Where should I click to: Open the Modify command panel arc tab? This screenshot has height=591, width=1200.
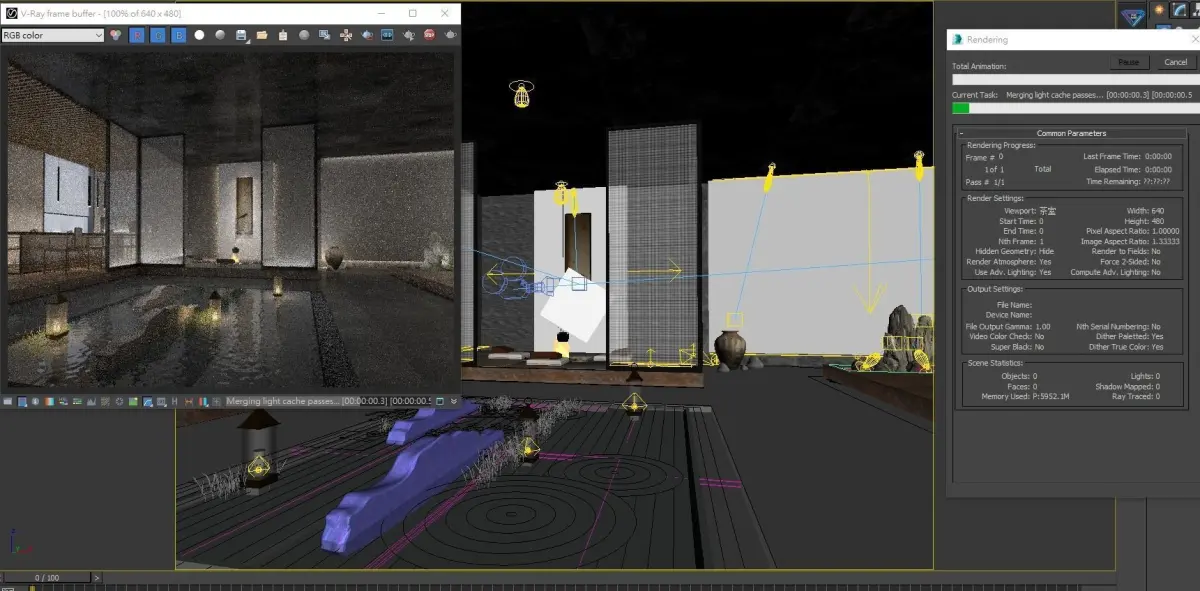click(1182, 10)
